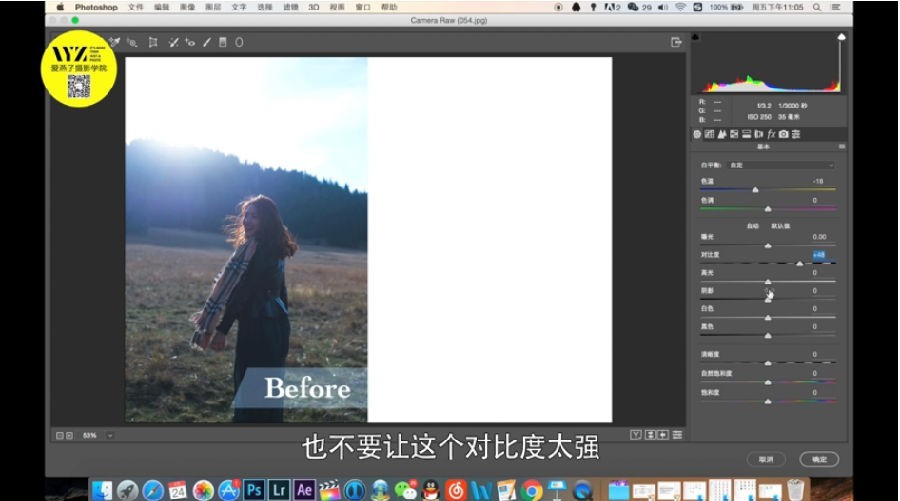
Task: Open the Tone Curve panel tab
Action: click(x=709, y=134)
